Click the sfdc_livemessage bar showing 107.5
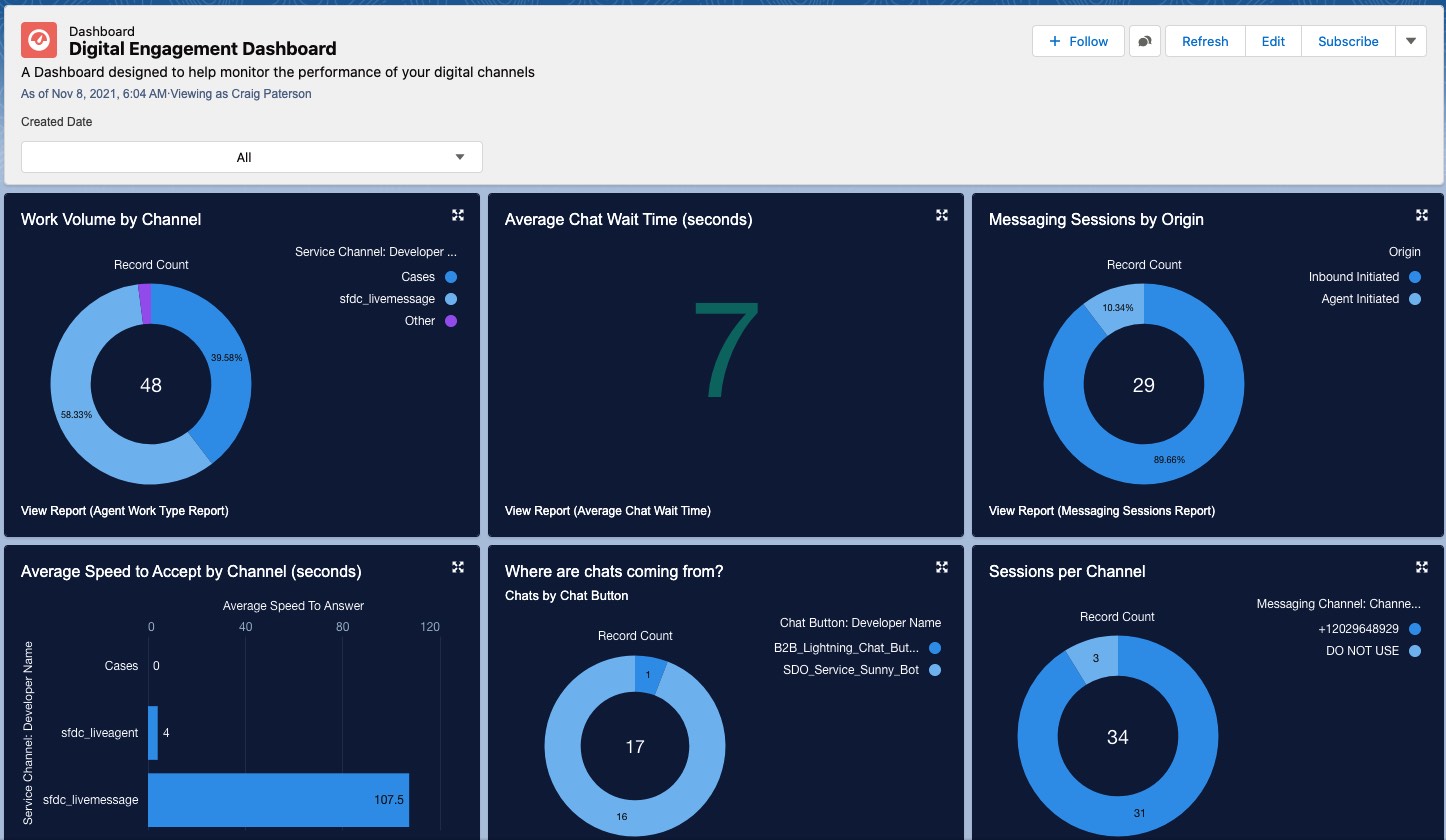This screenshot has width=1446, height=840. (x=278, y=799)
